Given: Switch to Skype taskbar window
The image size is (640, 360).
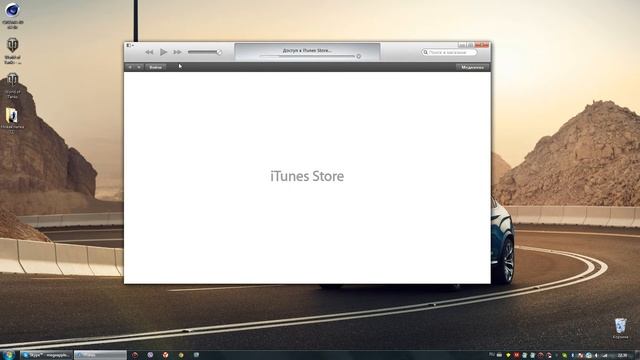Looking at the screenshot, I should pos(46,355).
